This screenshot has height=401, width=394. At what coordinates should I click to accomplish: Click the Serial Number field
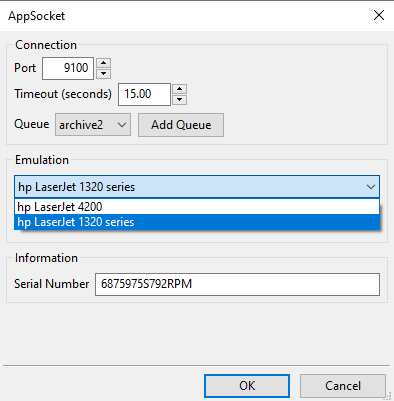point(237,284)
